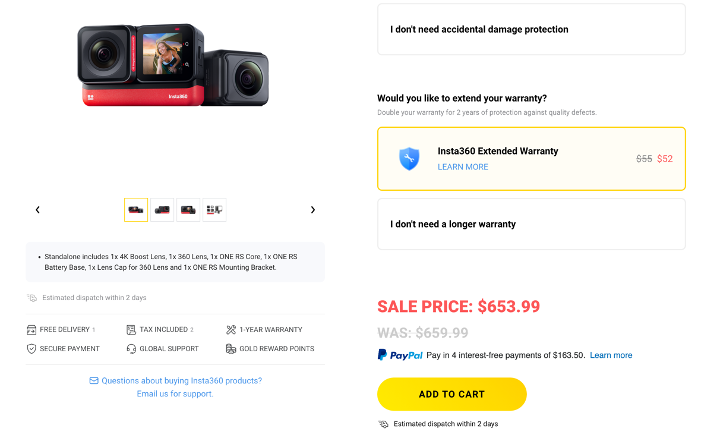Open the PayPal Learn more link
Image resolution: width=720 pixels, height=438 pixels.
(610, 355)
